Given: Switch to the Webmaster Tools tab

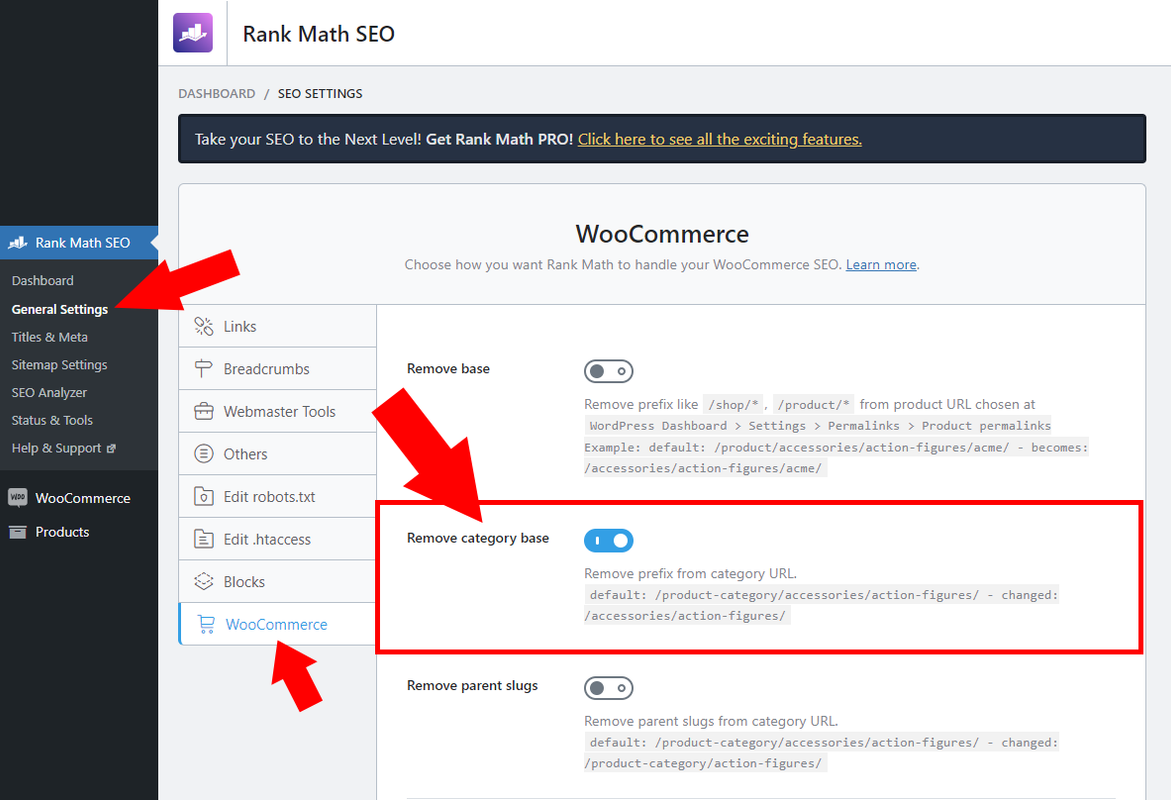Looking at the screenshot, I should pyautogui.click(x=277, y=412).
